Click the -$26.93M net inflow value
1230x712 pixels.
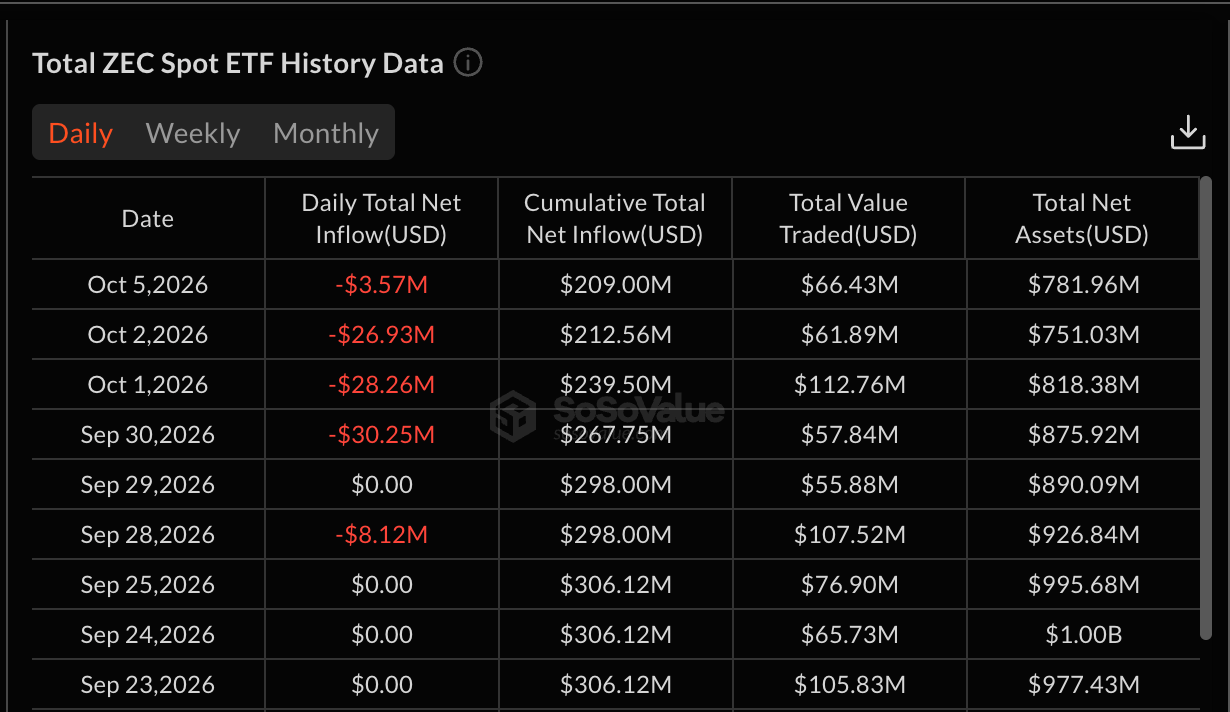point(381,335)
